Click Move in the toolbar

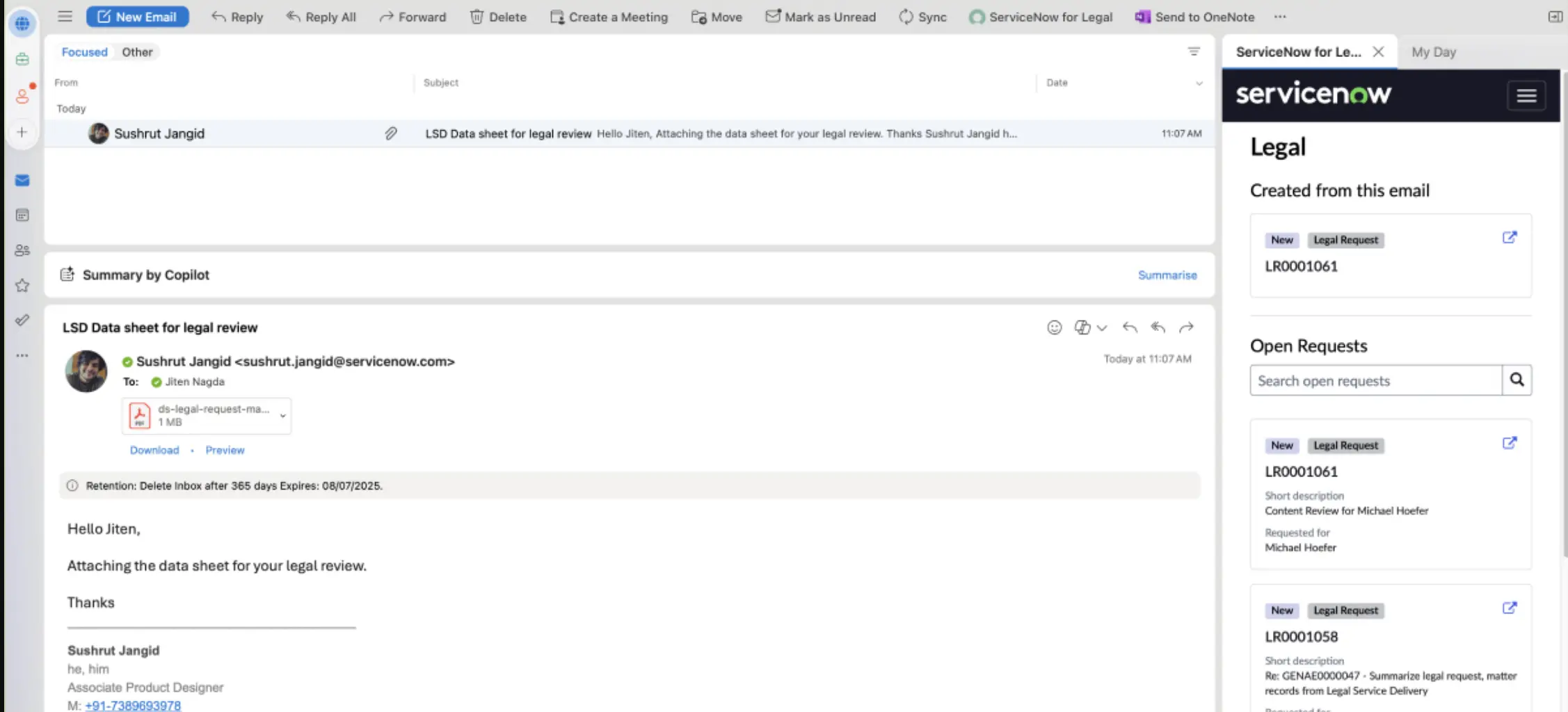click(717, 17)
